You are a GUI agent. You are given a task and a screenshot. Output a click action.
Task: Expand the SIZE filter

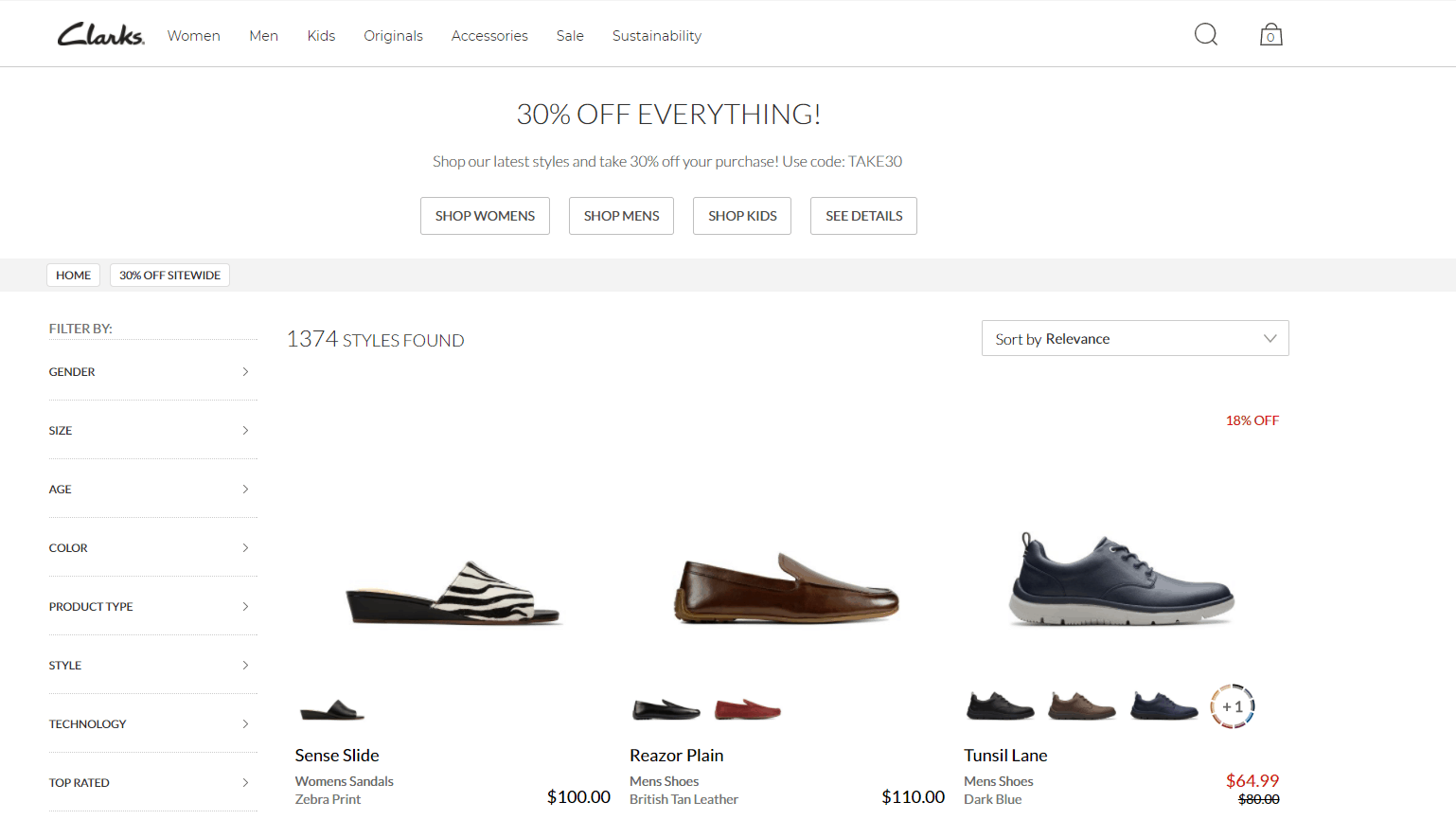(x=152, y=431)
